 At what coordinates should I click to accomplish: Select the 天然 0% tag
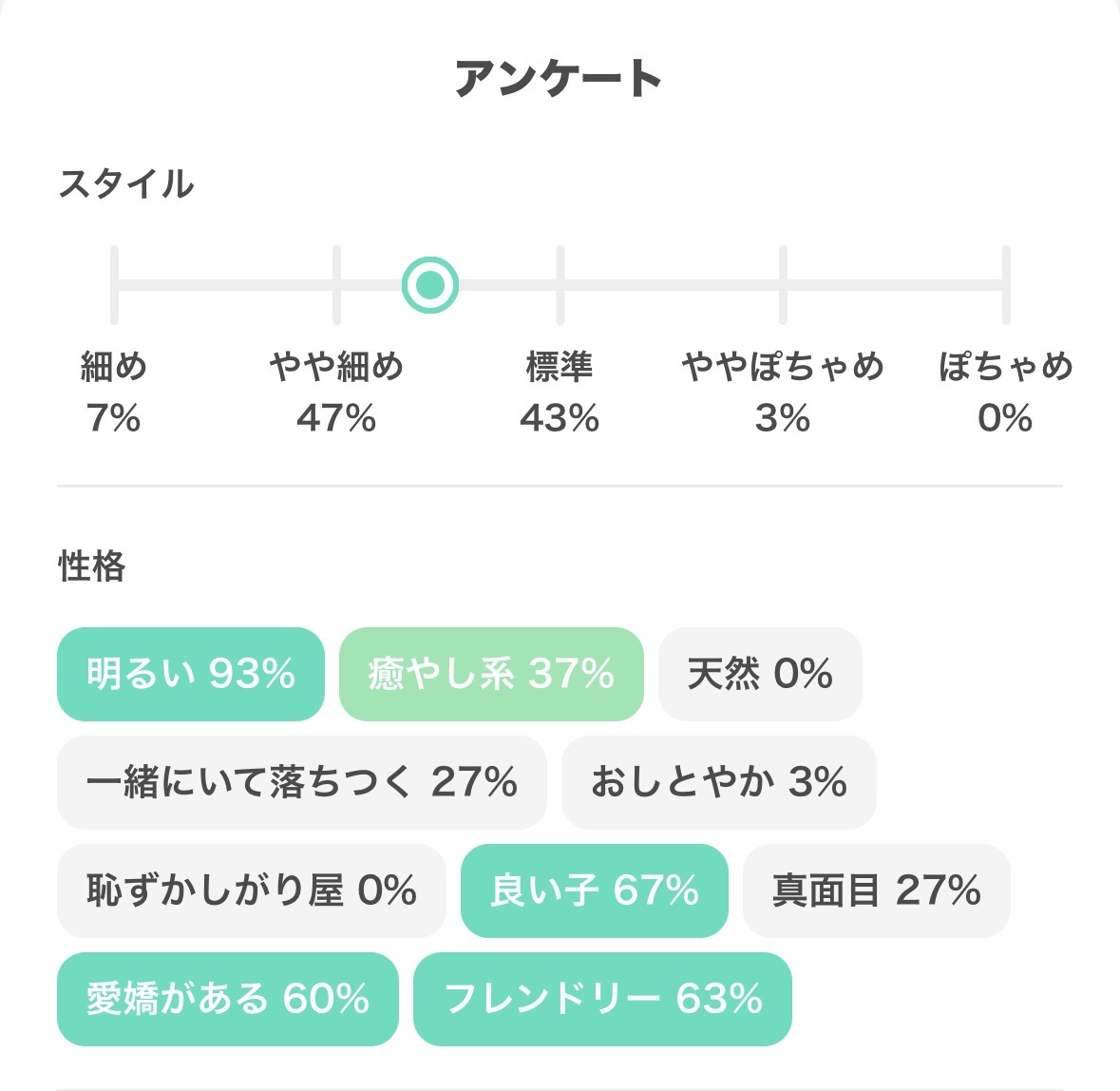[760, 674]
